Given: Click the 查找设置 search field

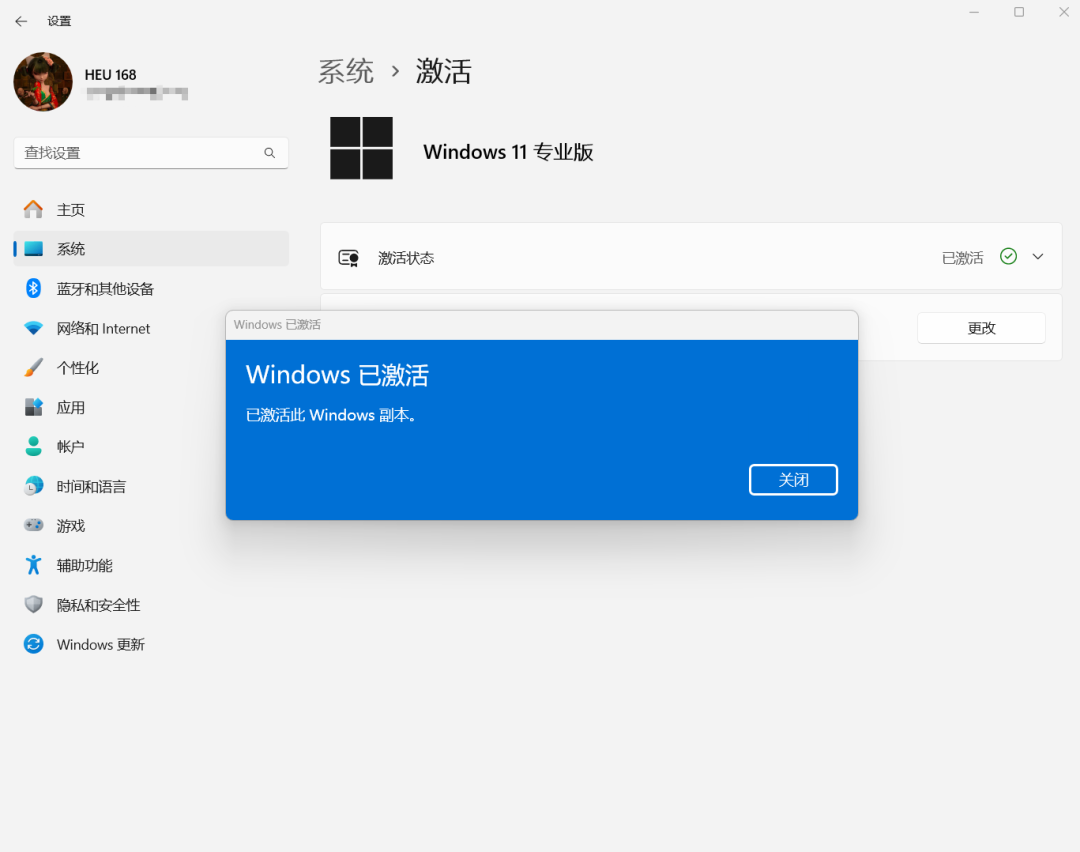Looking at the screenshot, I should pos(151,153).
